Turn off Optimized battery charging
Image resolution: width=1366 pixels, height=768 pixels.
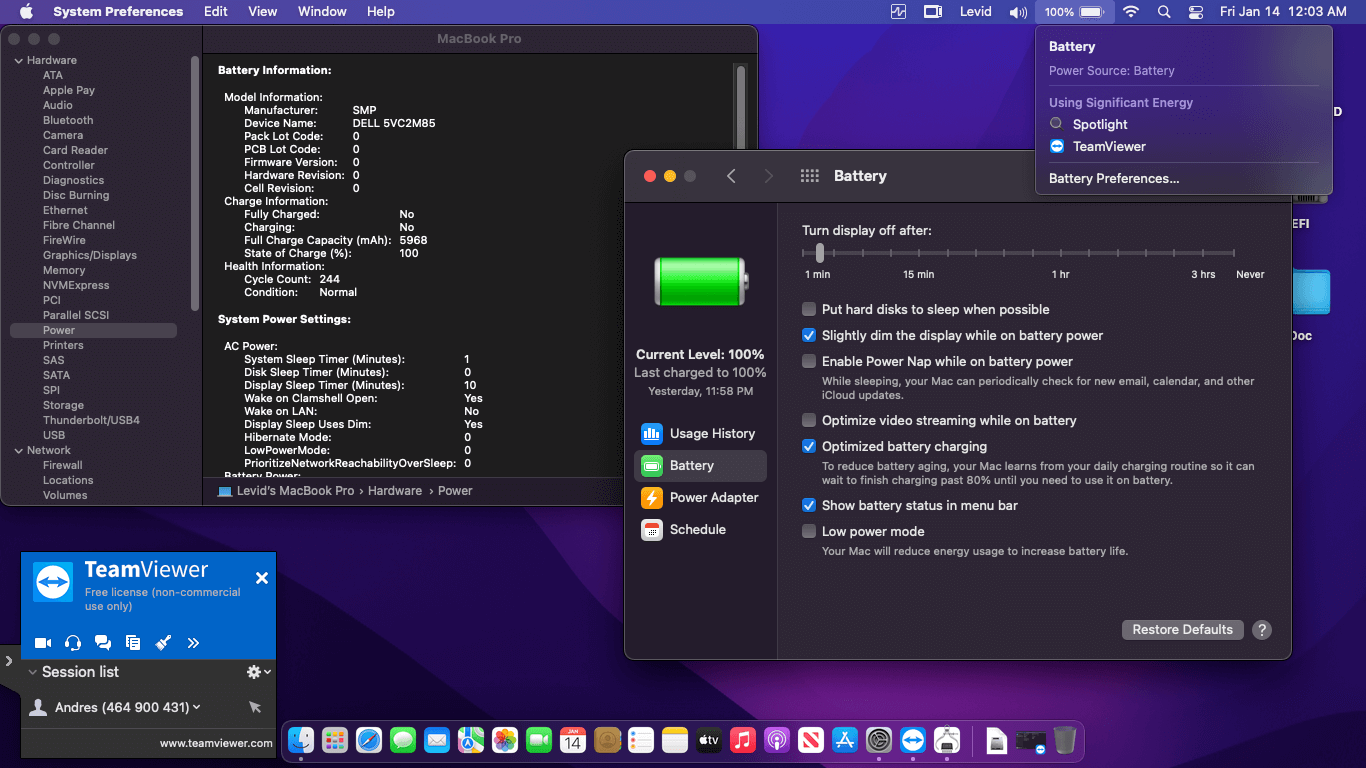[x=809, y=447]
